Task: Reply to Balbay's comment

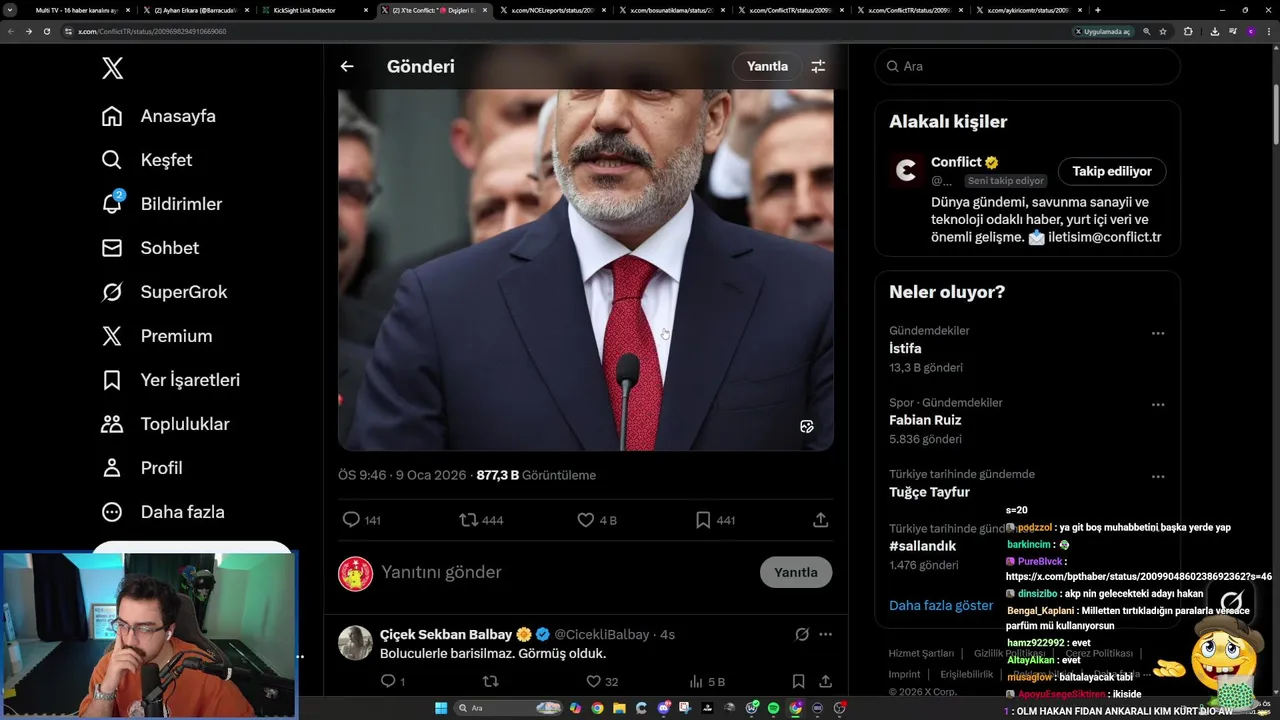Action: pyautogui.click(x=388, y=681)
